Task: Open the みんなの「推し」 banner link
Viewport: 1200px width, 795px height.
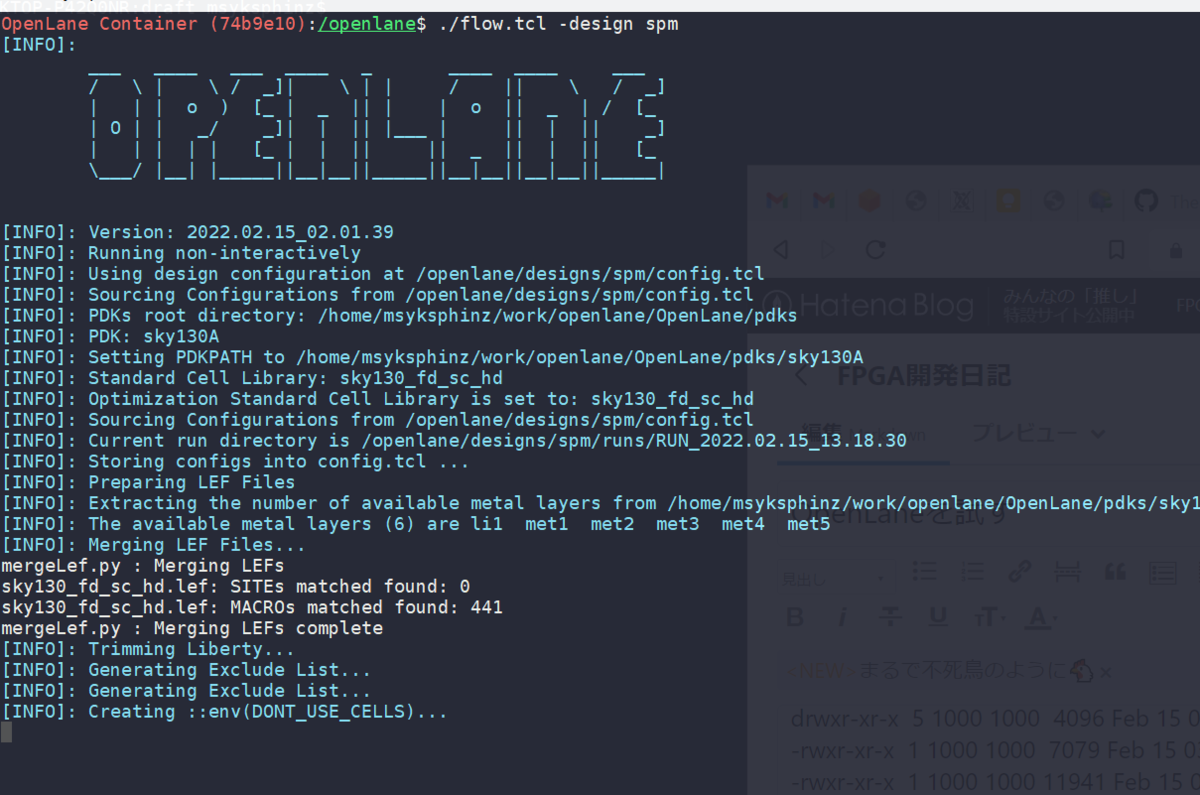Action: coord(1070,305)
